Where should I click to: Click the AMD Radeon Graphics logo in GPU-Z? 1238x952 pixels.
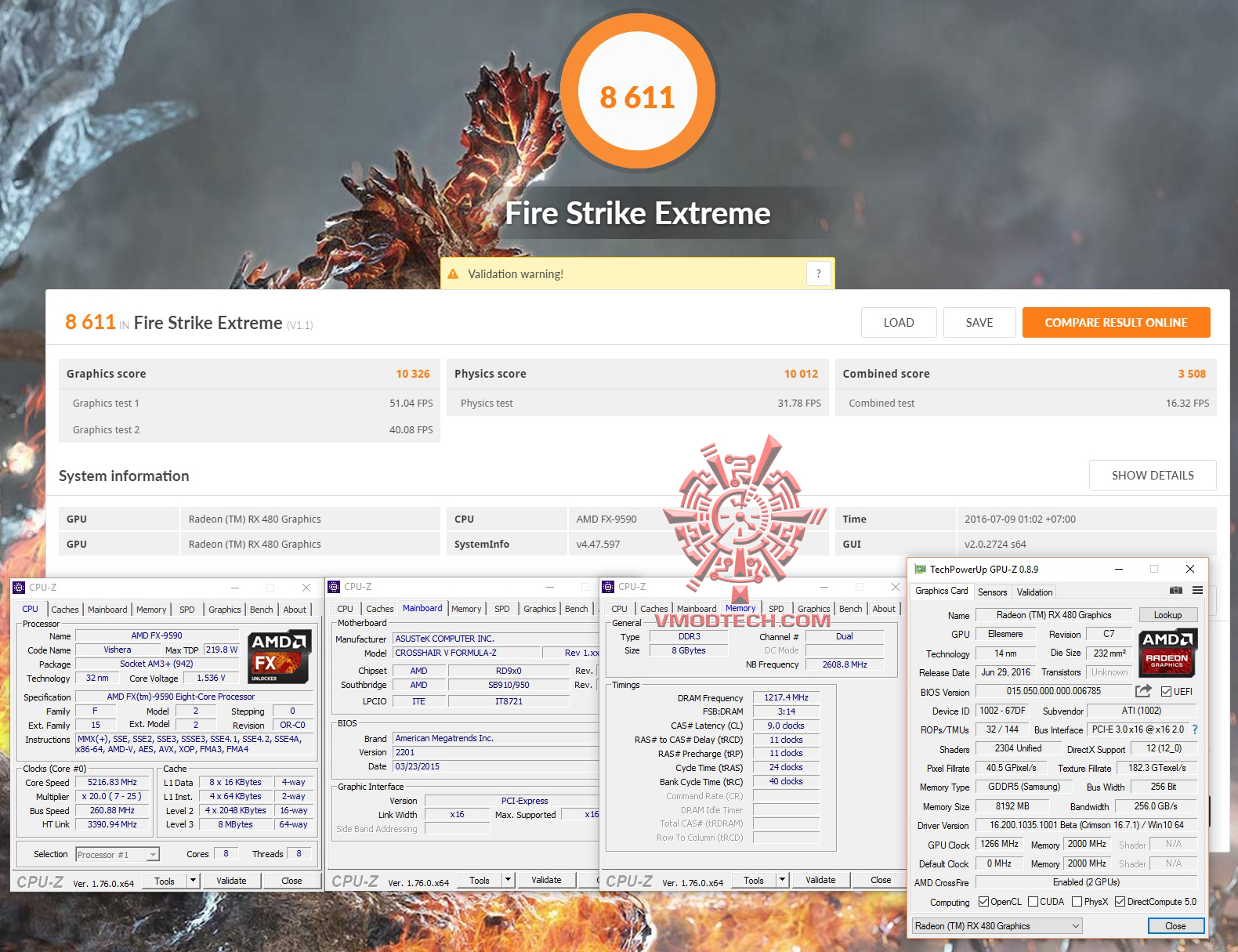click(1167, 653)
